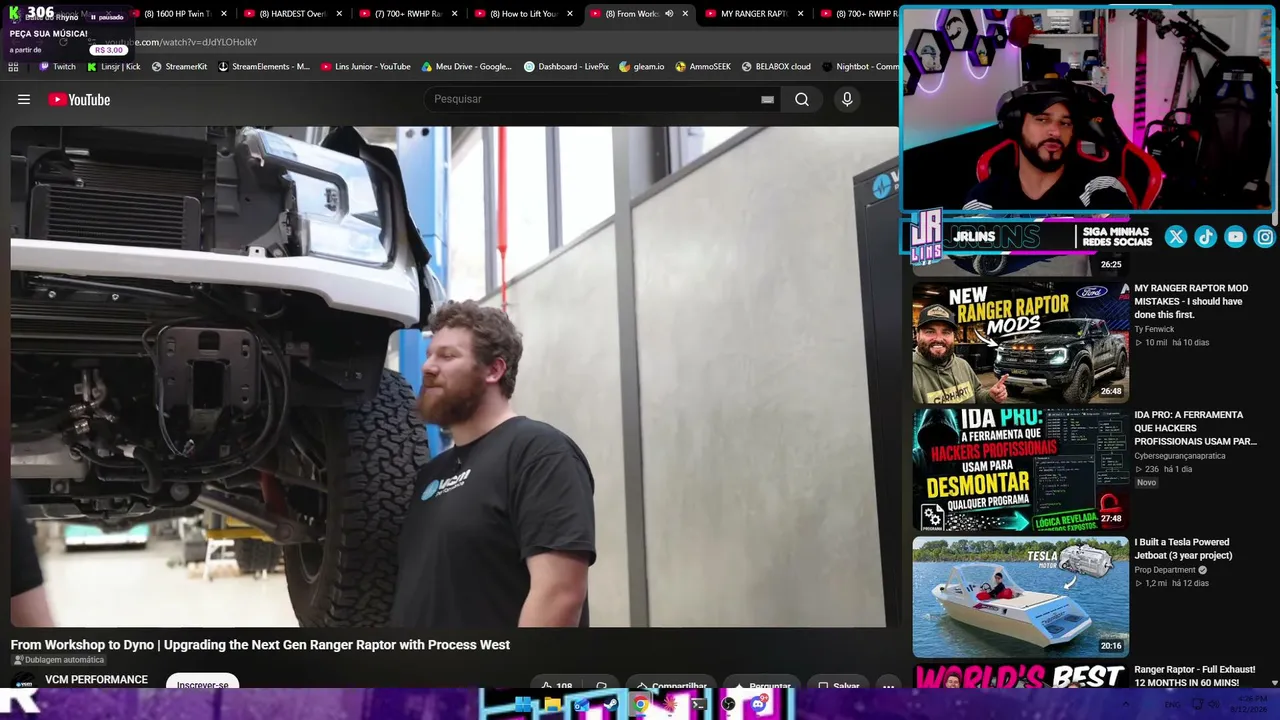Open the StreamerKit bookmark
1280x720 pixels.
(x=179, y=67)
